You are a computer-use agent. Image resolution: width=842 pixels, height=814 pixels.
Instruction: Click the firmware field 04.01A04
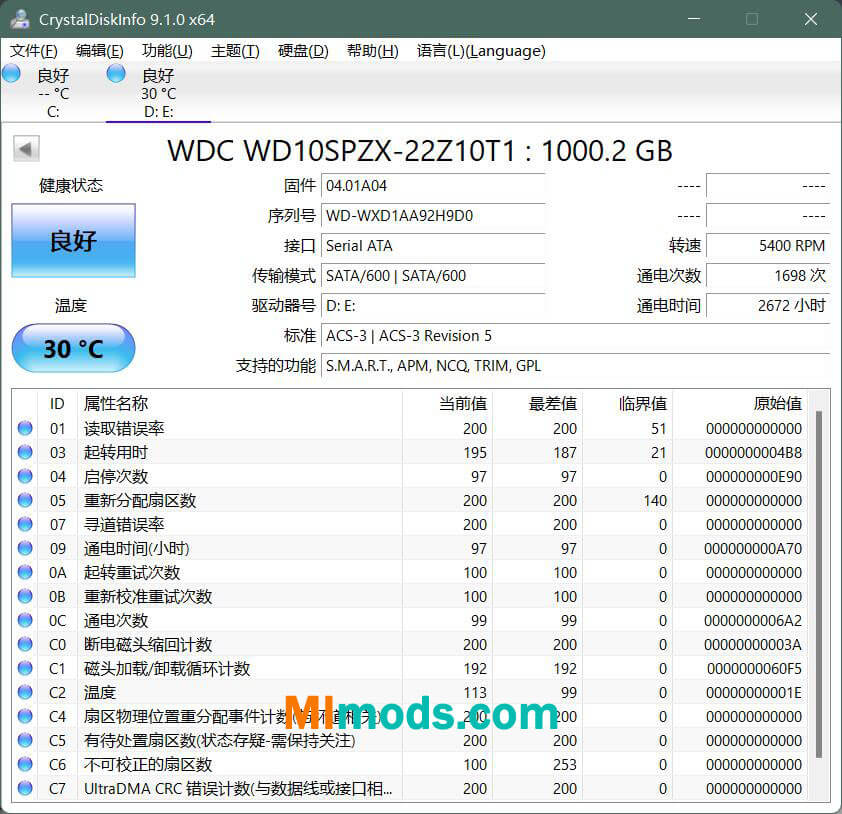tap(433, 186)
